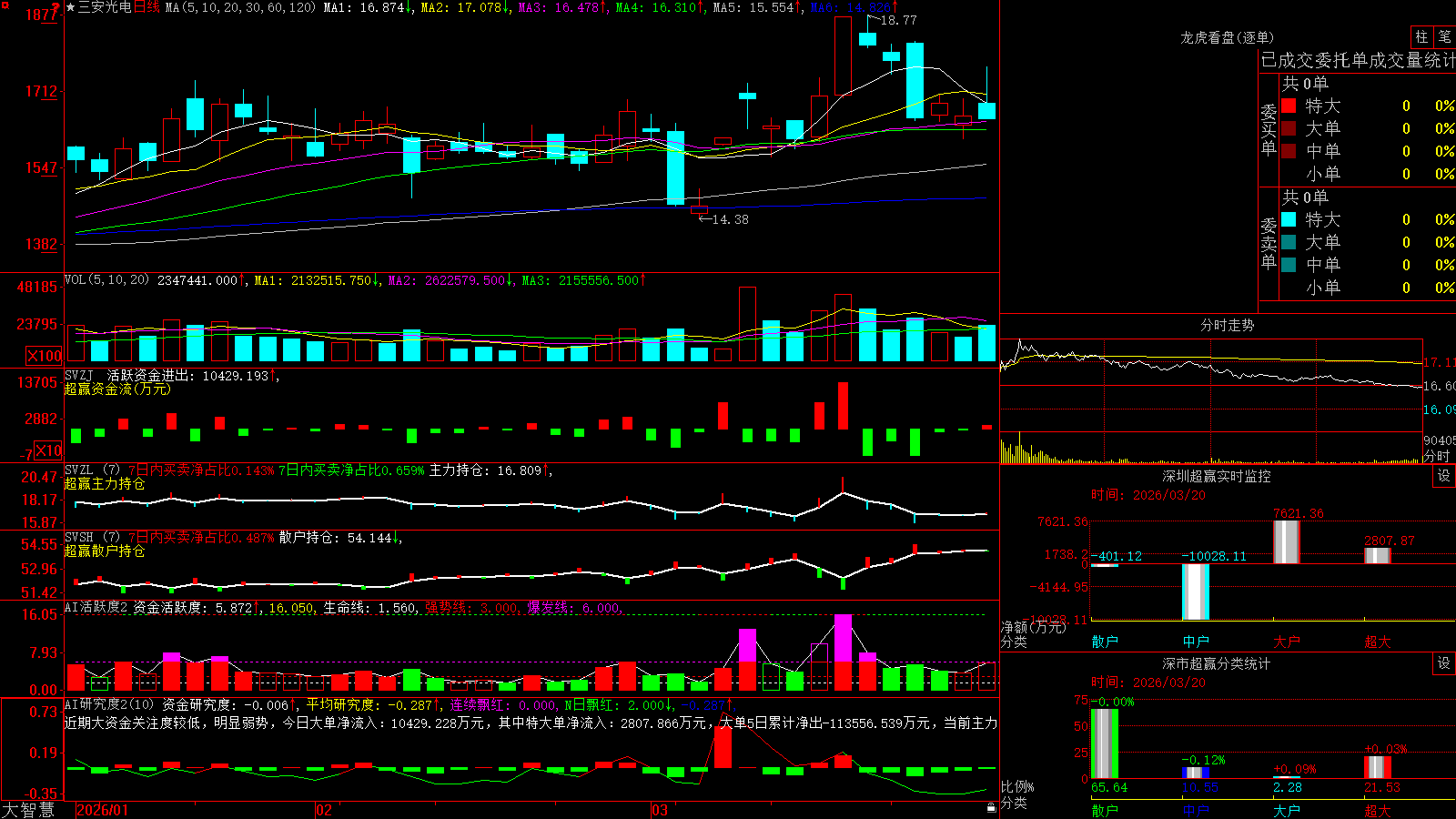
Task: Click the 超赢主力持仓 label
Action: tap(105, 483)
